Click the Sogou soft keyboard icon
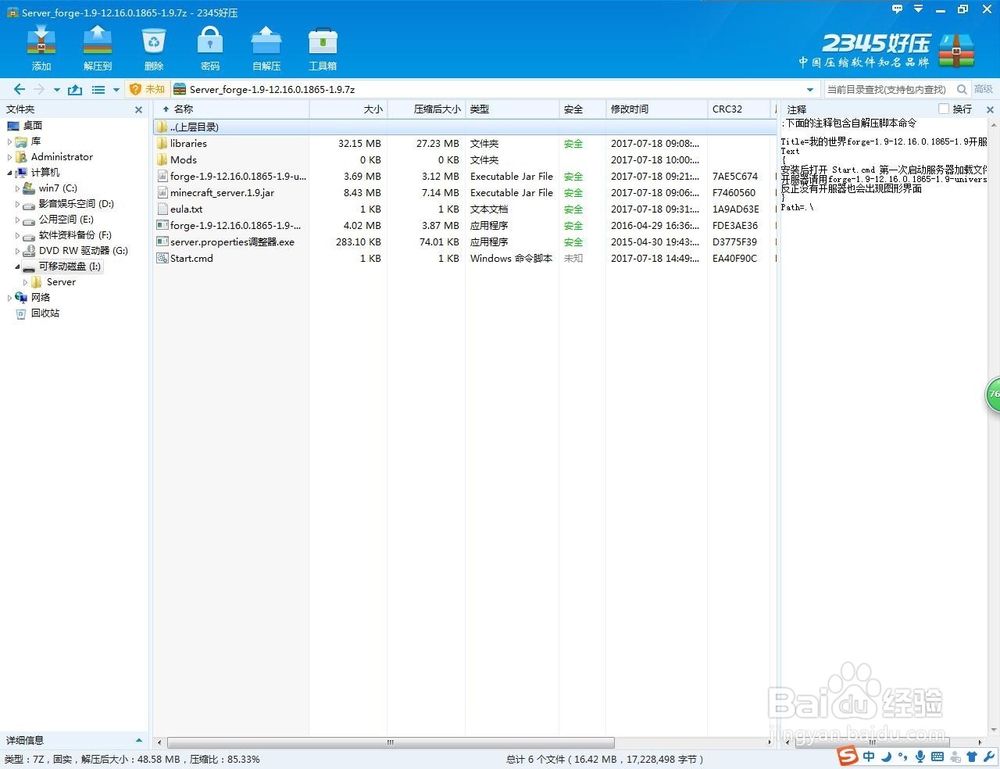The width and height of the screenshot is (1000, 769). pyautogui.click(x=937, y=757)
